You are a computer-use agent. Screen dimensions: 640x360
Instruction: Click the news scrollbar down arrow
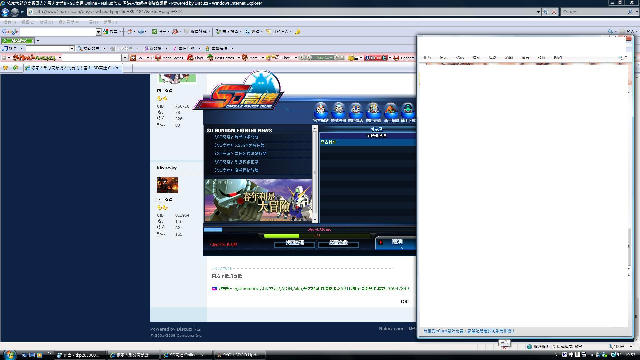pos(314,220)
